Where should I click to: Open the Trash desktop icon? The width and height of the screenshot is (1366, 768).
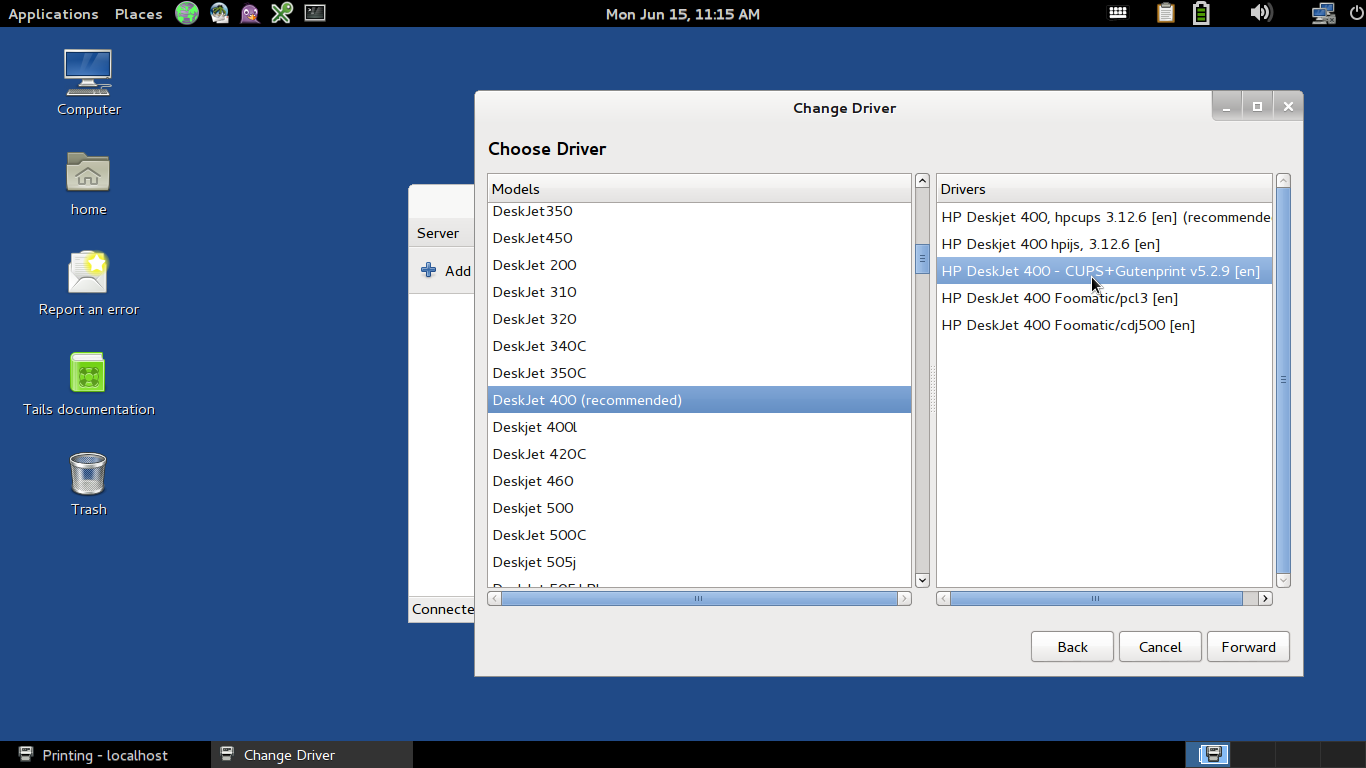pos(88,483)
